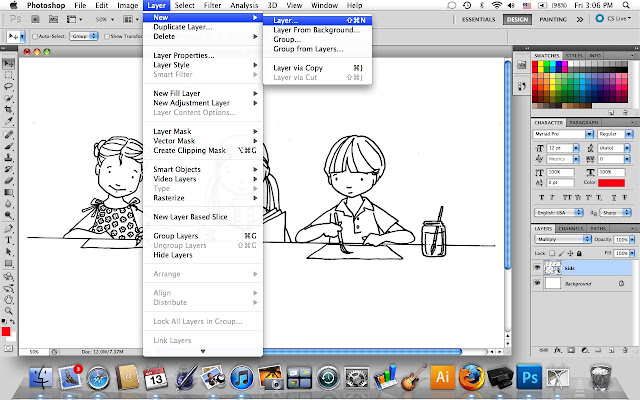Select the Horizontal Type tool
Image resolution: width=640 pixels, height=400 pixels.
[x=8, y=240]
